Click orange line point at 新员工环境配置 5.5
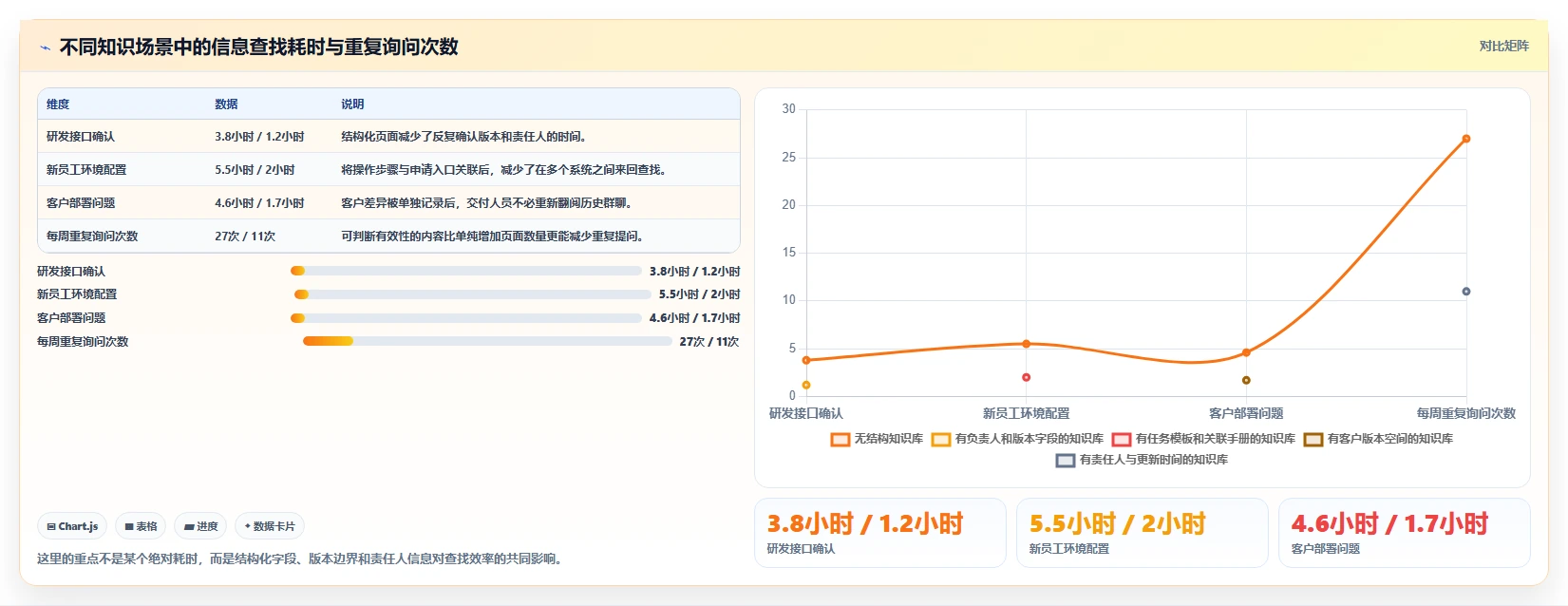Image resolution: width=1568 pixels, height=606 pixels. click(1027, 344)
